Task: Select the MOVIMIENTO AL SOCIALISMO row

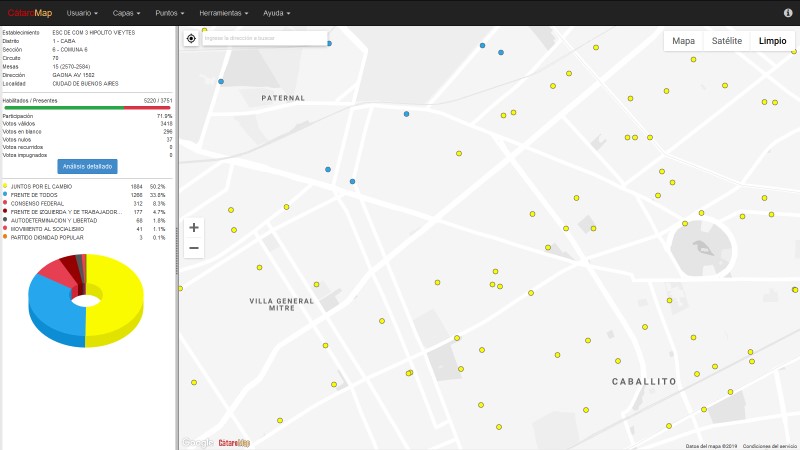Action: [x=87, y=229]
